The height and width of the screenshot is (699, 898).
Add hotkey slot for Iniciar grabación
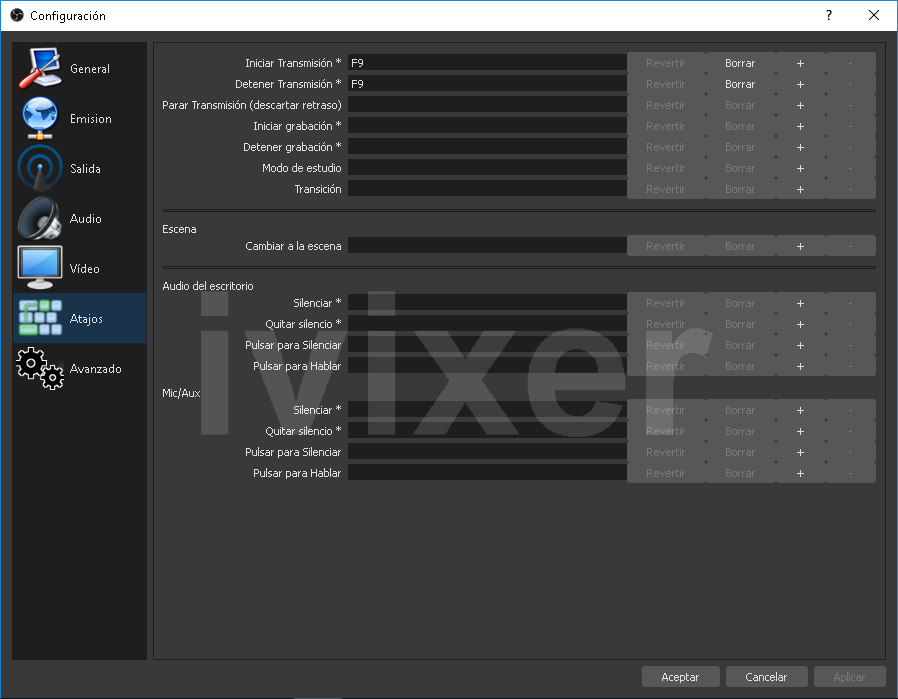click(801, 126)
